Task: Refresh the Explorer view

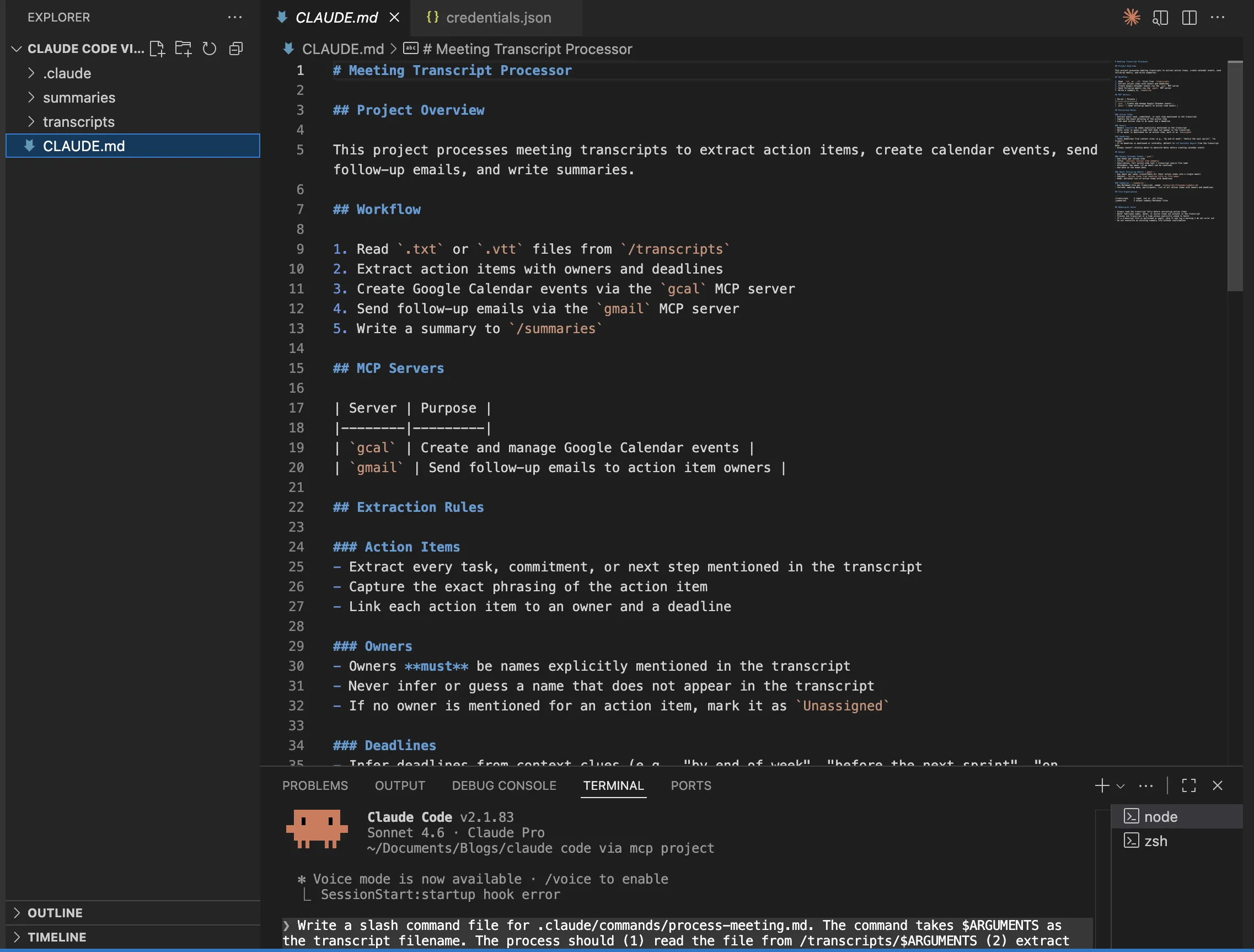Action: pos(208,48)
